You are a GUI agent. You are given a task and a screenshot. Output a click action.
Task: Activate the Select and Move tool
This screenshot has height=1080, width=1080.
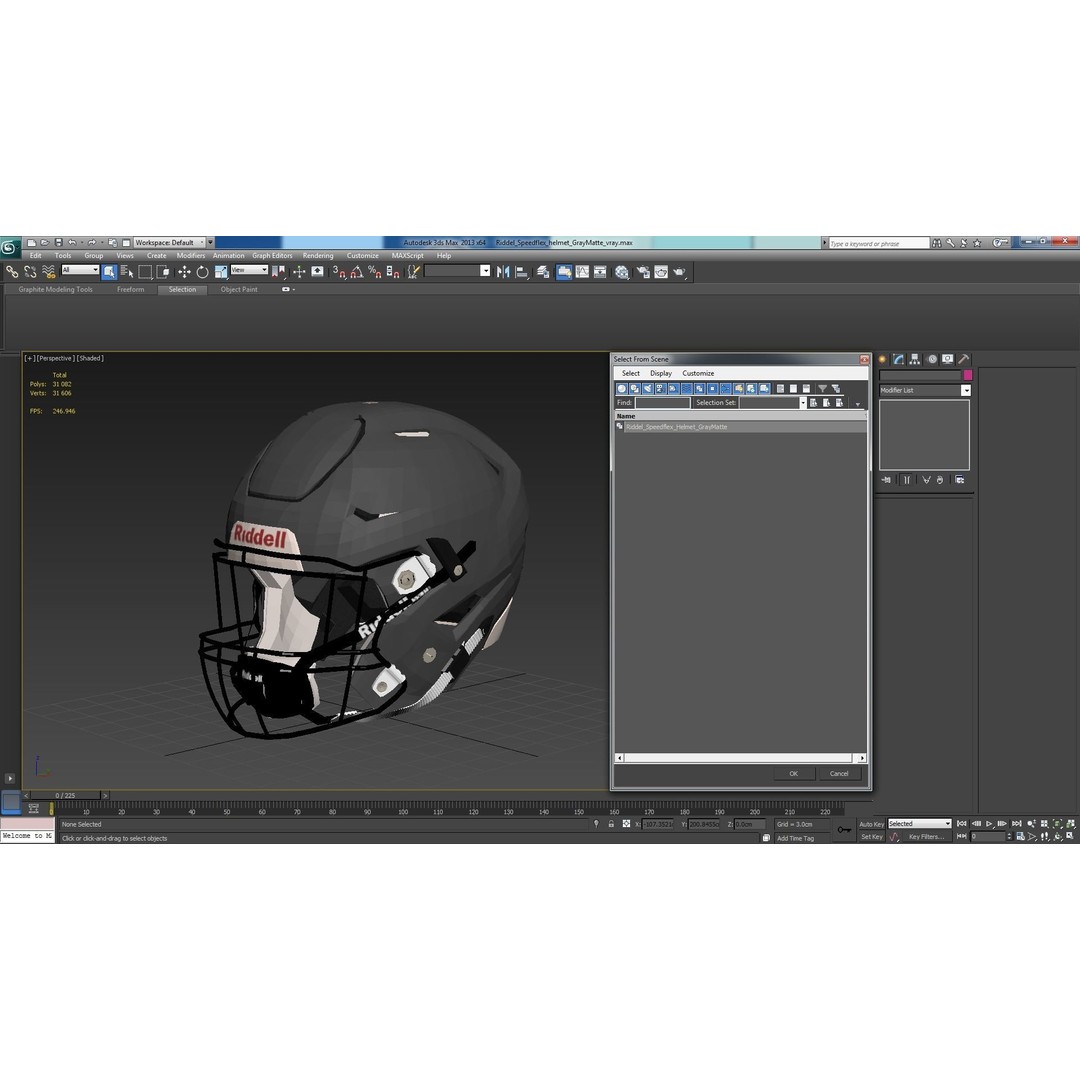point(184,272)
